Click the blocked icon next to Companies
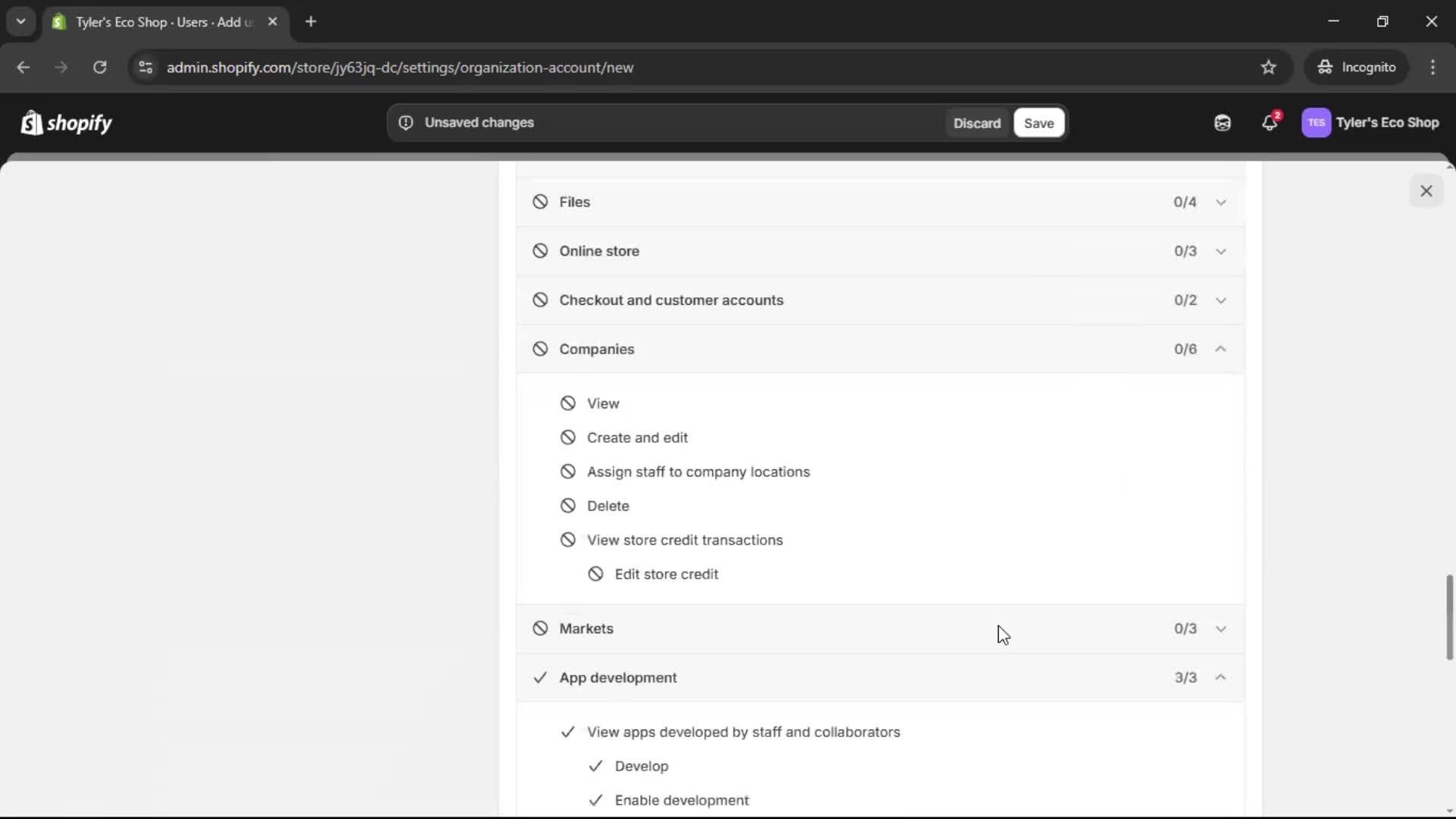The image size is (1456, 819). pos(540,348)
